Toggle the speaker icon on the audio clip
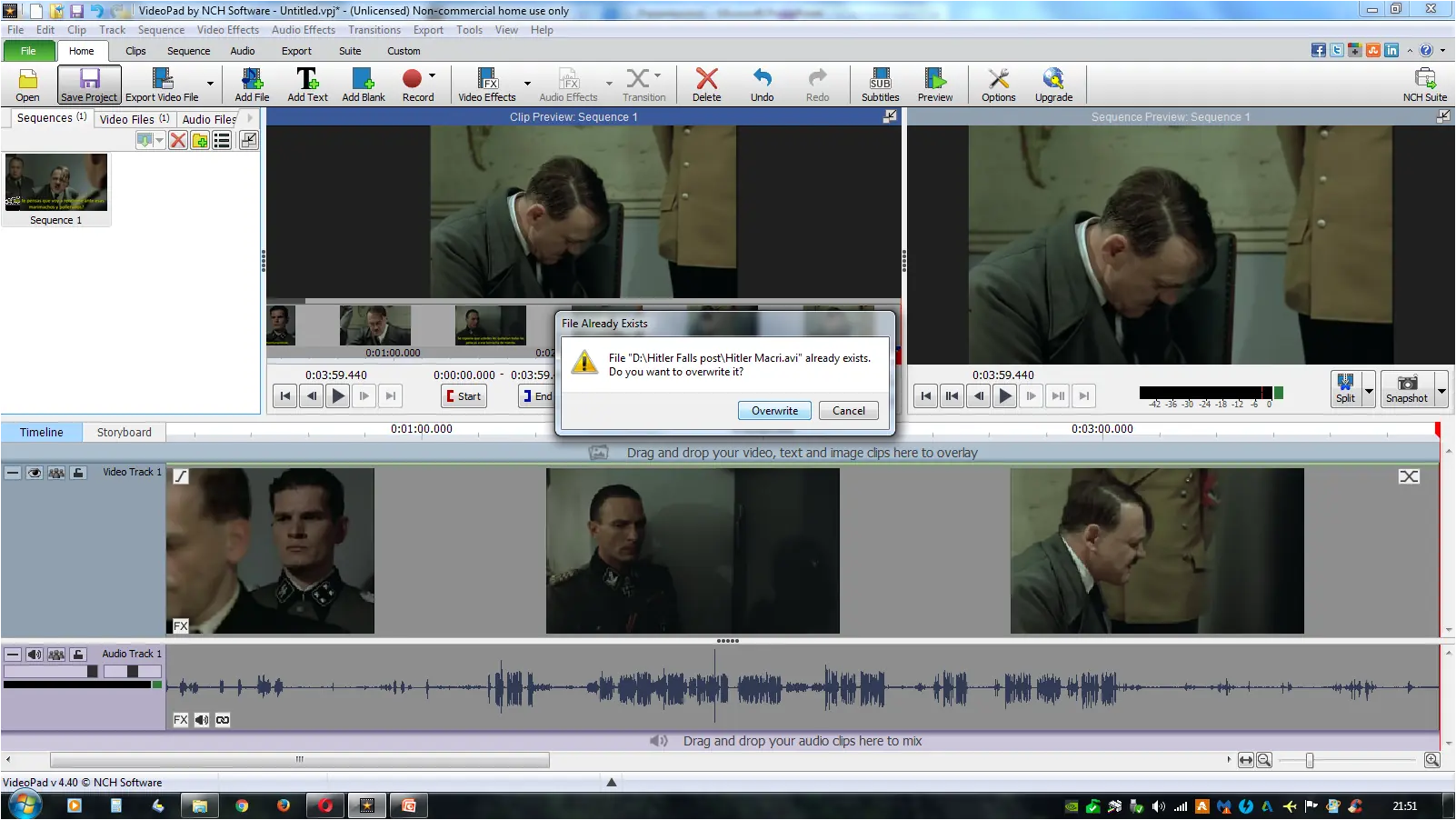The width and height of the screenshot is (1456, 820). 202,720
